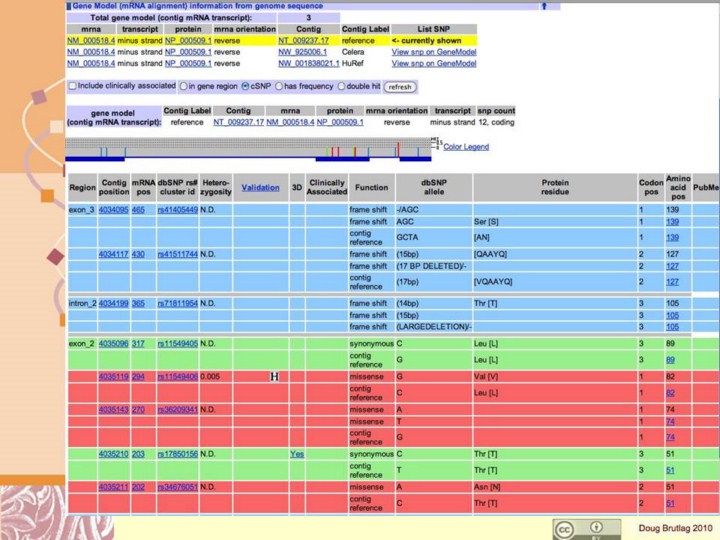Image resolution: width=720 pixels, height=540 pixels.
Task: Click the Yes clinically associated link
Action: 297,453
